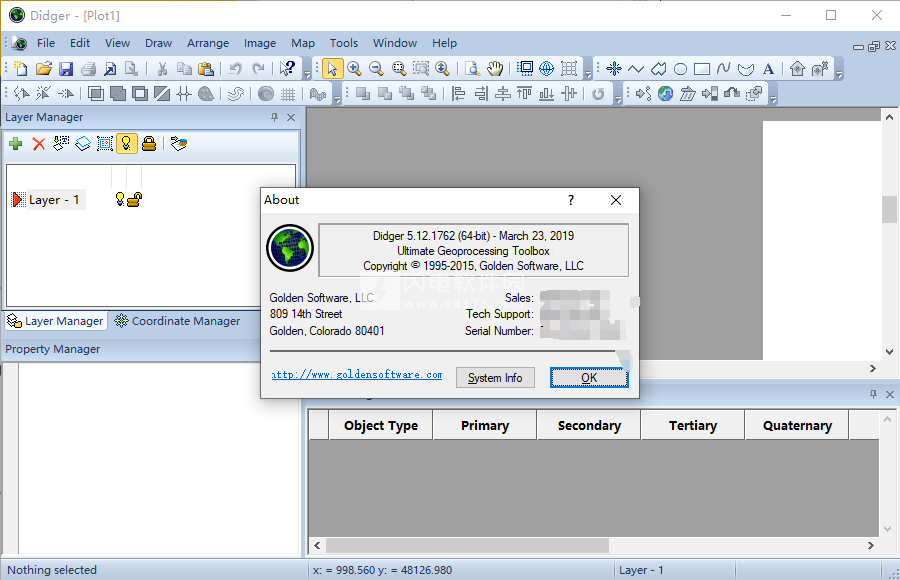Toggle Layer - 1 visibility light bulb
This screenshot has height=580, width=900.
point(119,200)
